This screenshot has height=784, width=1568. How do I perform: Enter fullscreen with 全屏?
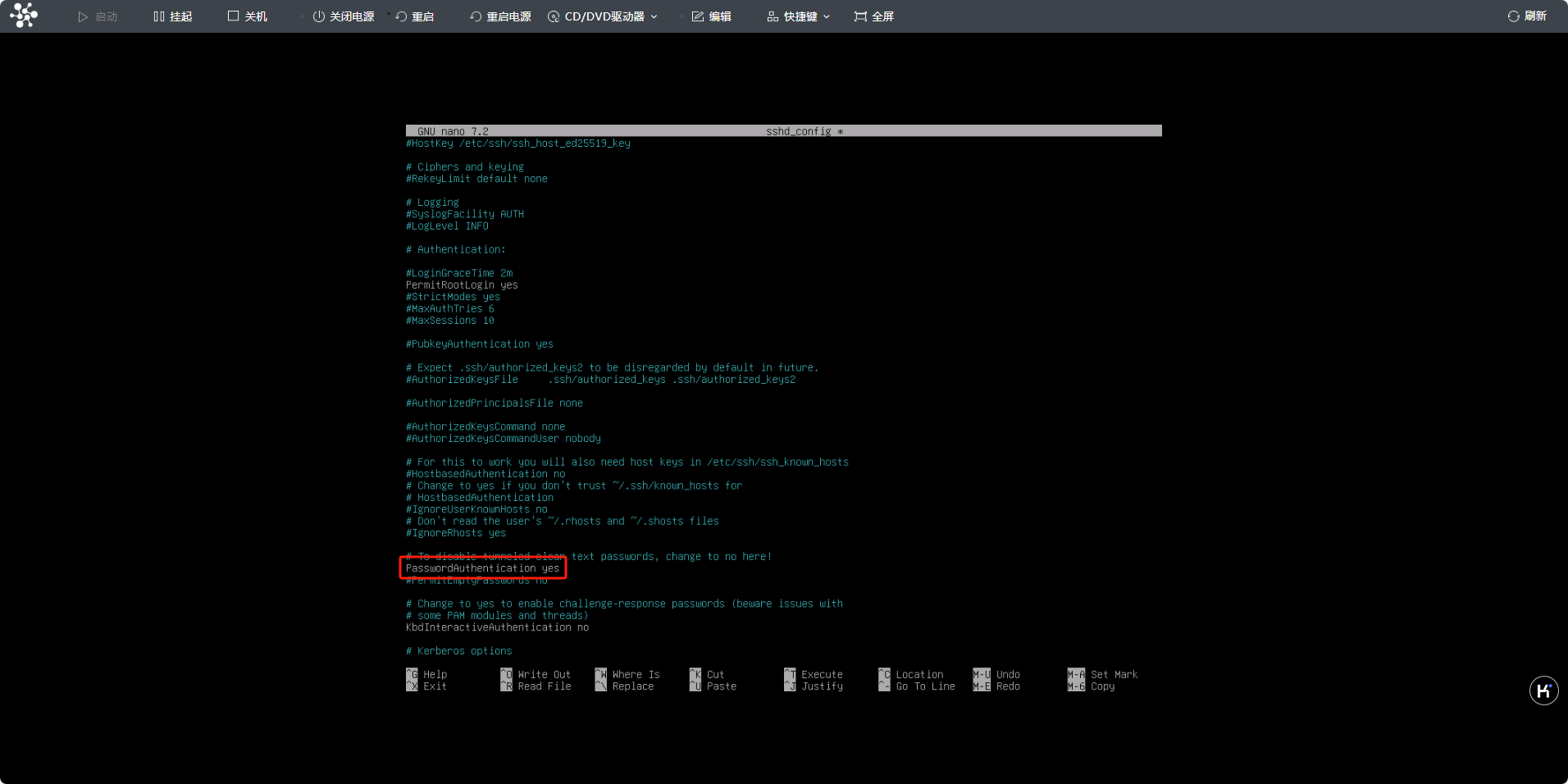(x=873, y=16)
